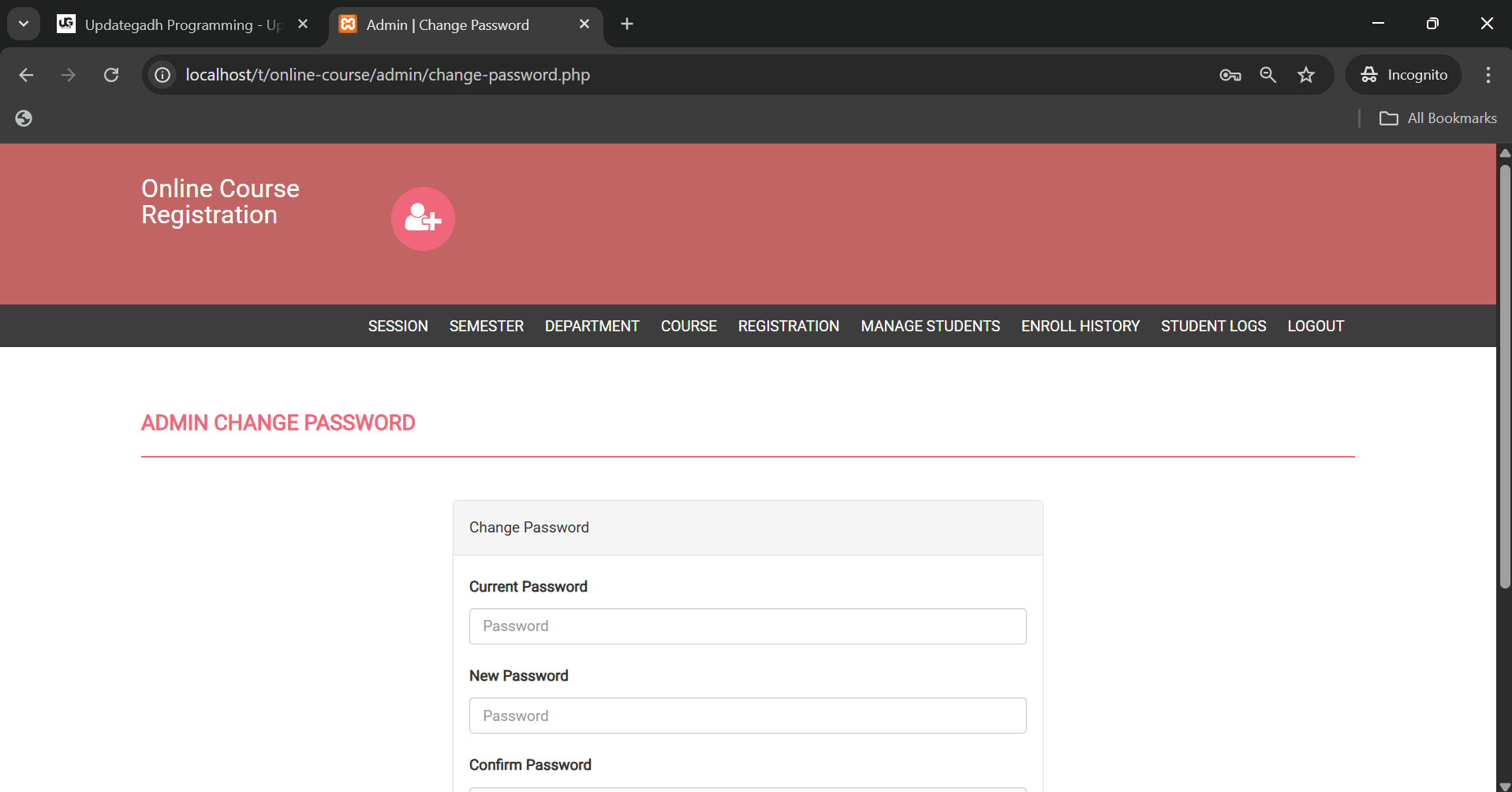
Task: Open the Incognito profile icon
Action: (1405, 74)
